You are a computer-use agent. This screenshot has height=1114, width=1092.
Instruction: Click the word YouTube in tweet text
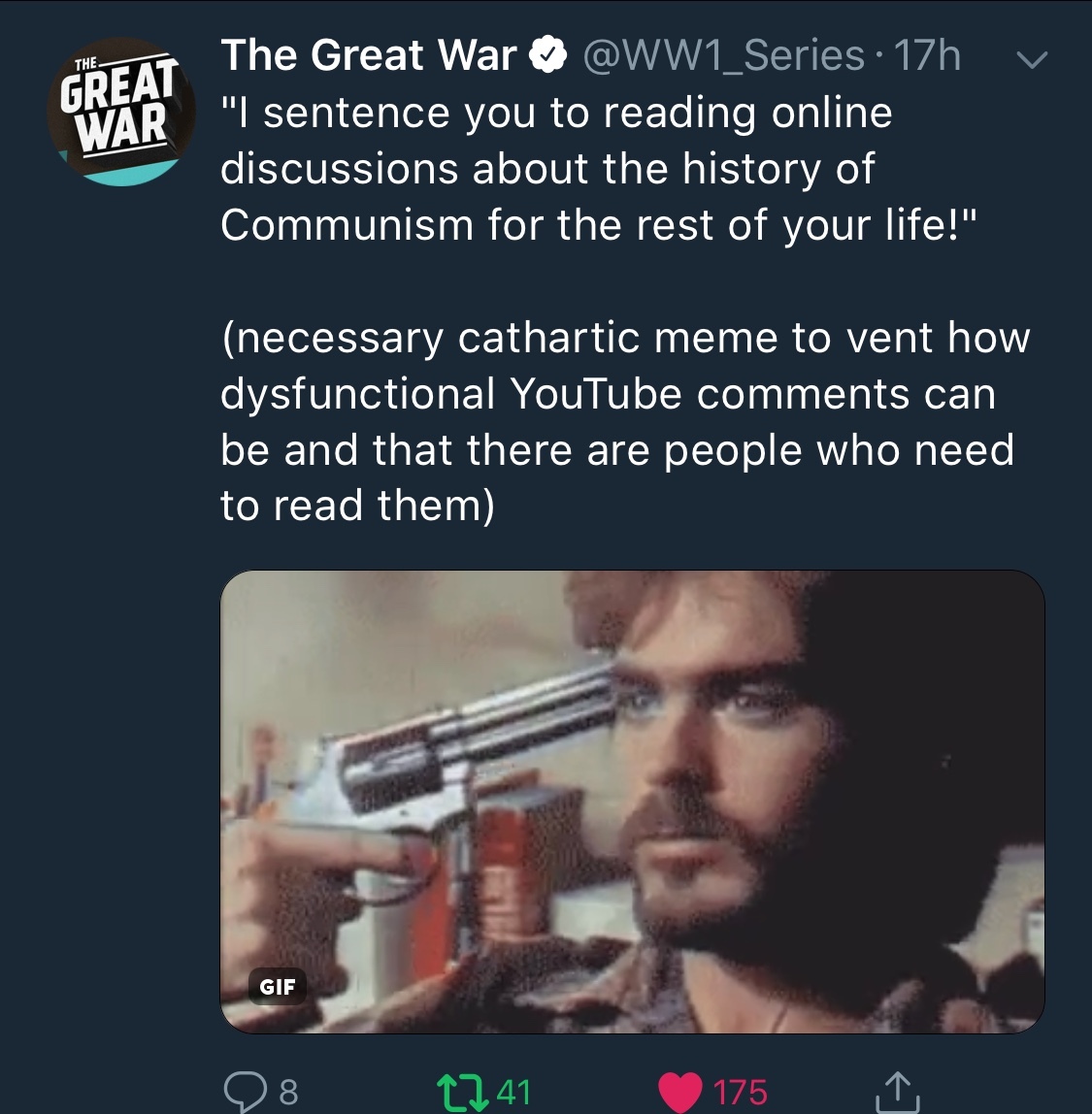tap(596, 394)
